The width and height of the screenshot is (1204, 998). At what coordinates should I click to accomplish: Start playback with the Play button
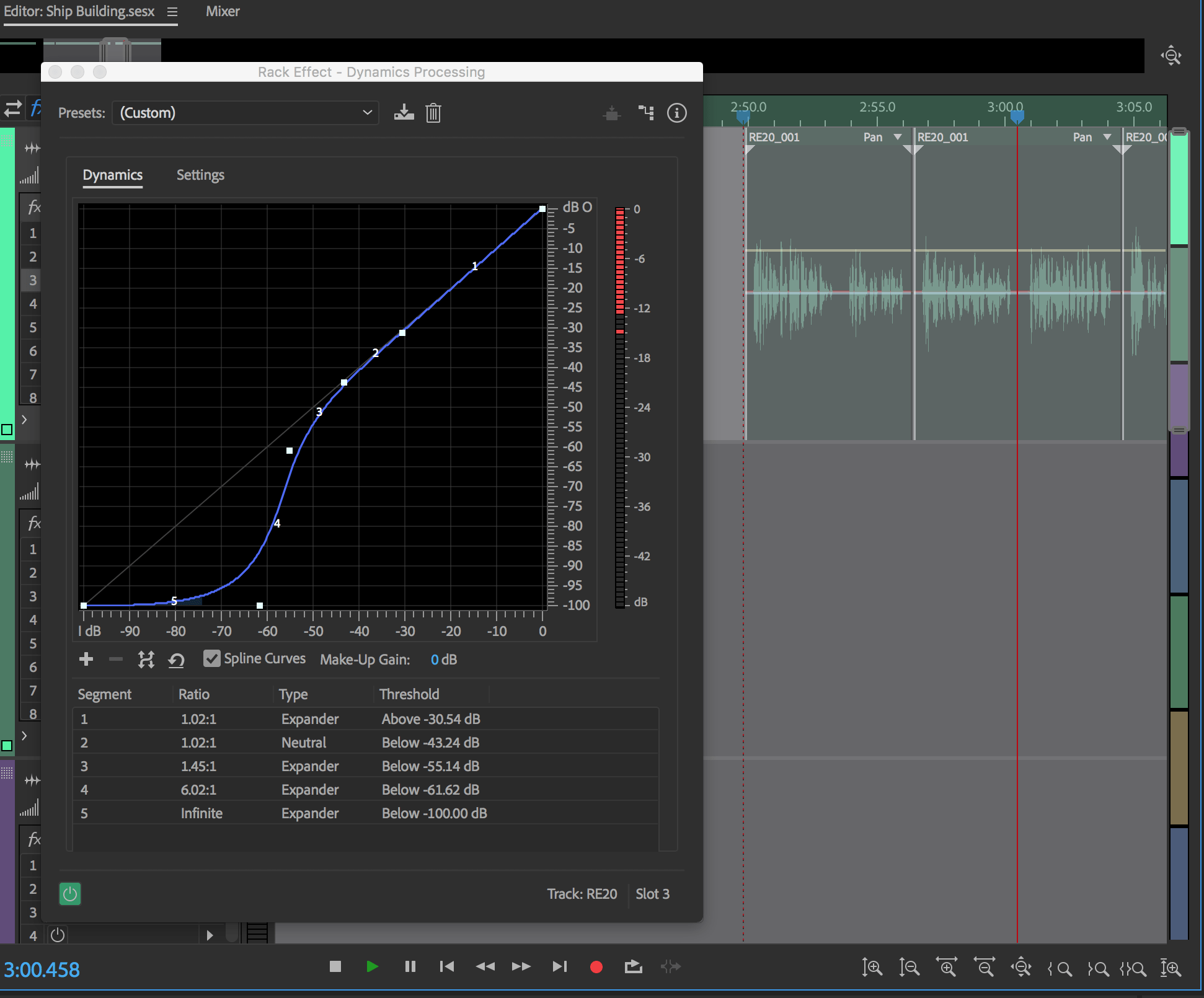tap(373, 966)
